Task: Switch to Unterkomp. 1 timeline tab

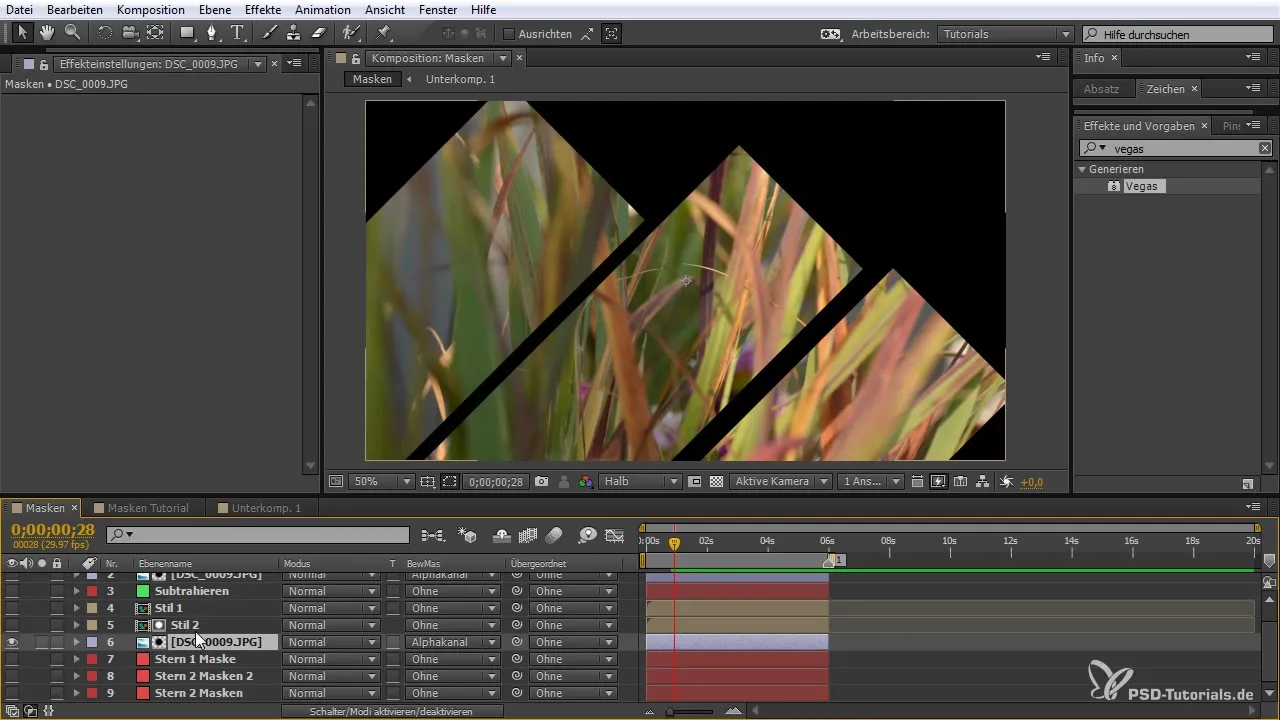Action: (x=266, y=508)
